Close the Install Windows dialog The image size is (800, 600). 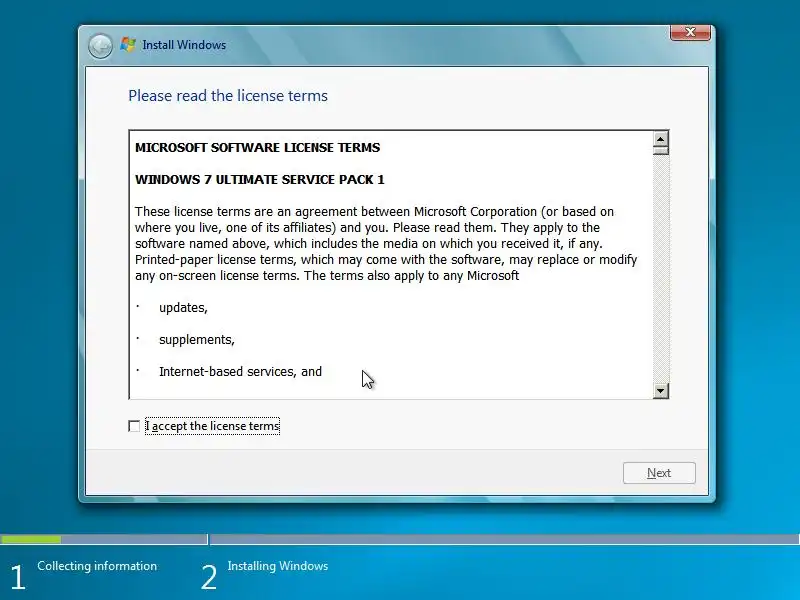click(x=690, y=32)
